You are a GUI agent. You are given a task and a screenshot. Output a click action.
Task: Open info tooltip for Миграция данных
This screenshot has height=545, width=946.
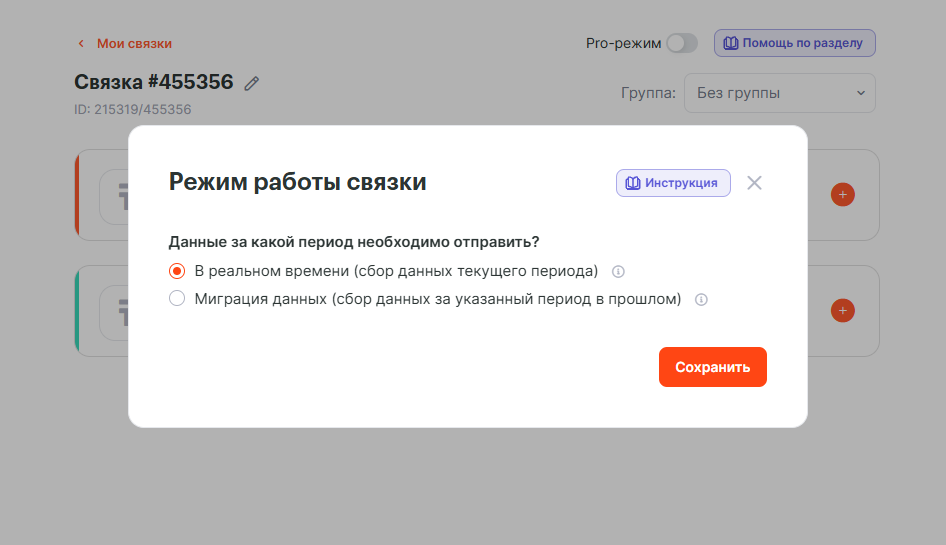click(701, 299)
